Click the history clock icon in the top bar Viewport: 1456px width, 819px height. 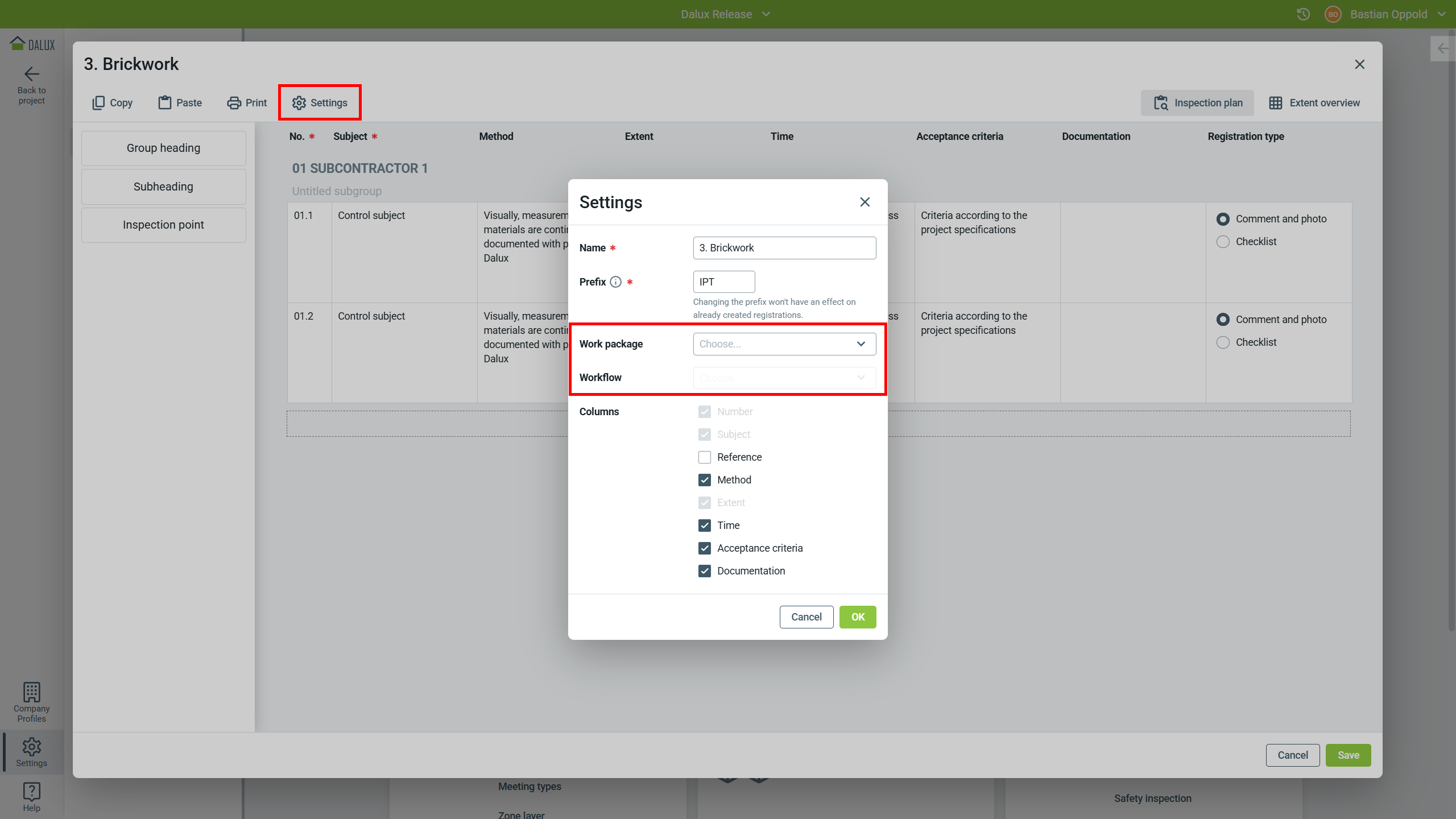point(1303,14)
